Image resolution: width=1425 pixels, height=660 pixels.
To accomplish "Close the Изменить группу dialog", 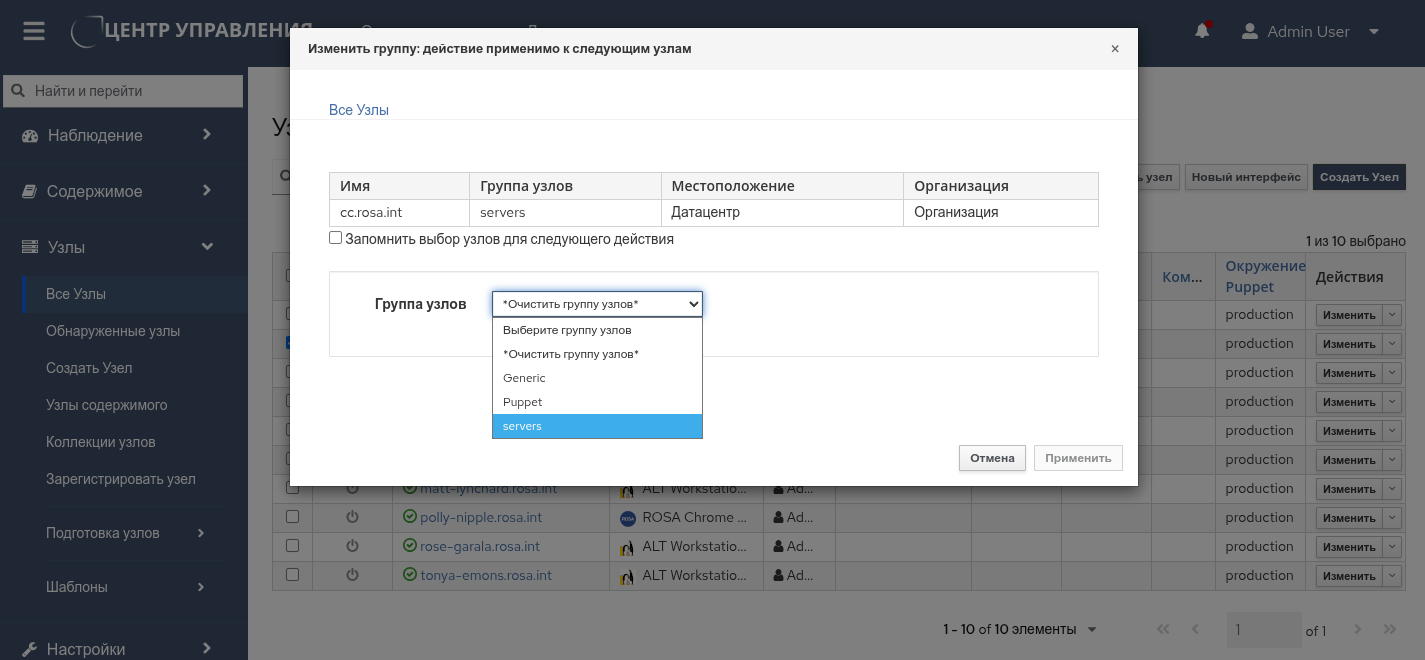I will [1115, 49].
